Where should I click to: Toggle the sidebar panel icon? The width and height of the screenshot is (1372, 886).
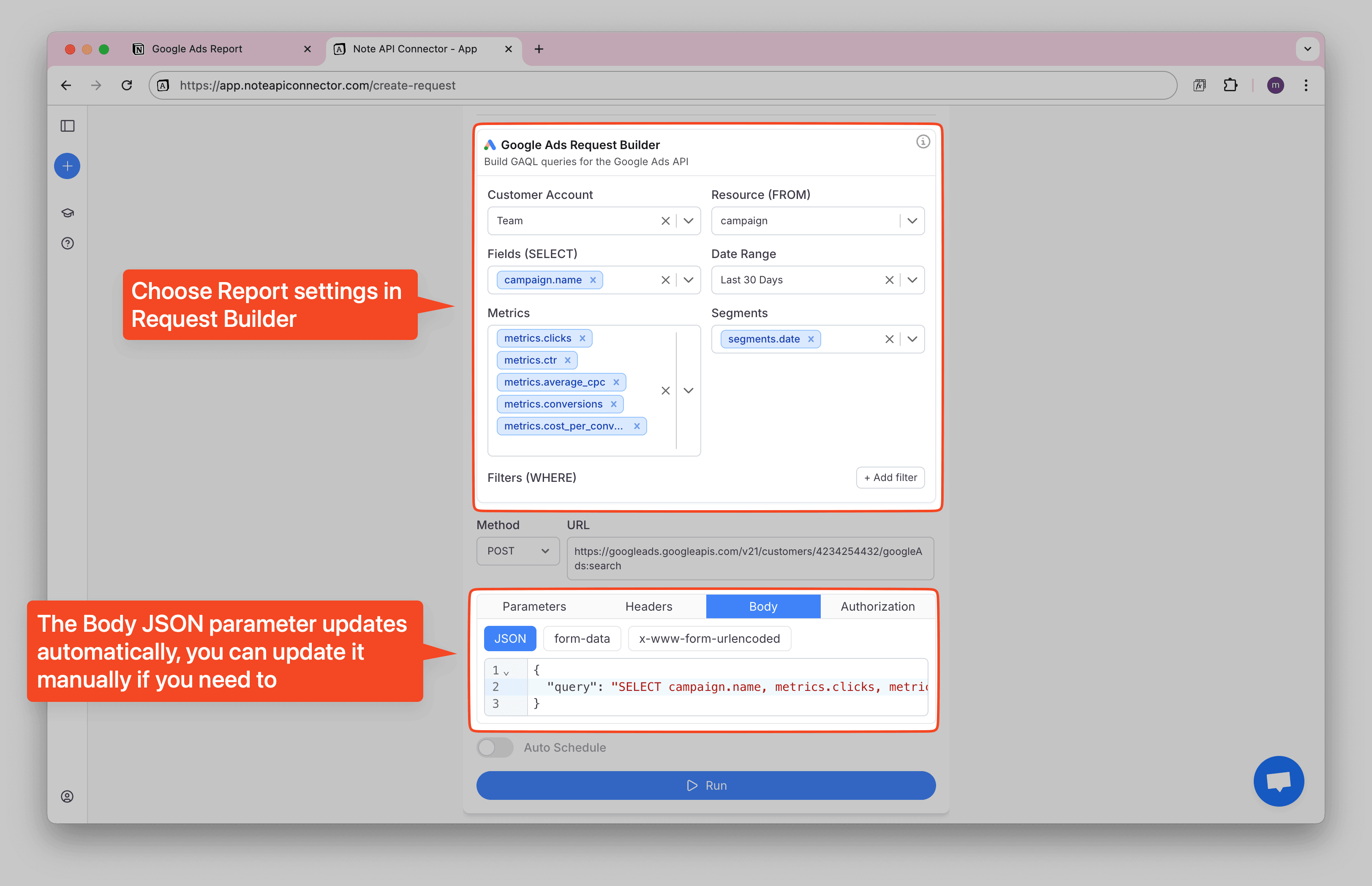click(67, 125)
